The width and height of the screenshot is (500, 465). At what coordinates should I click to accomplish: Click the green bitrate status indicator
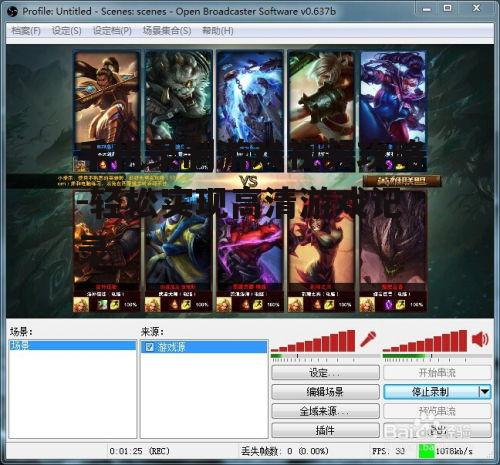pos(427,451)
